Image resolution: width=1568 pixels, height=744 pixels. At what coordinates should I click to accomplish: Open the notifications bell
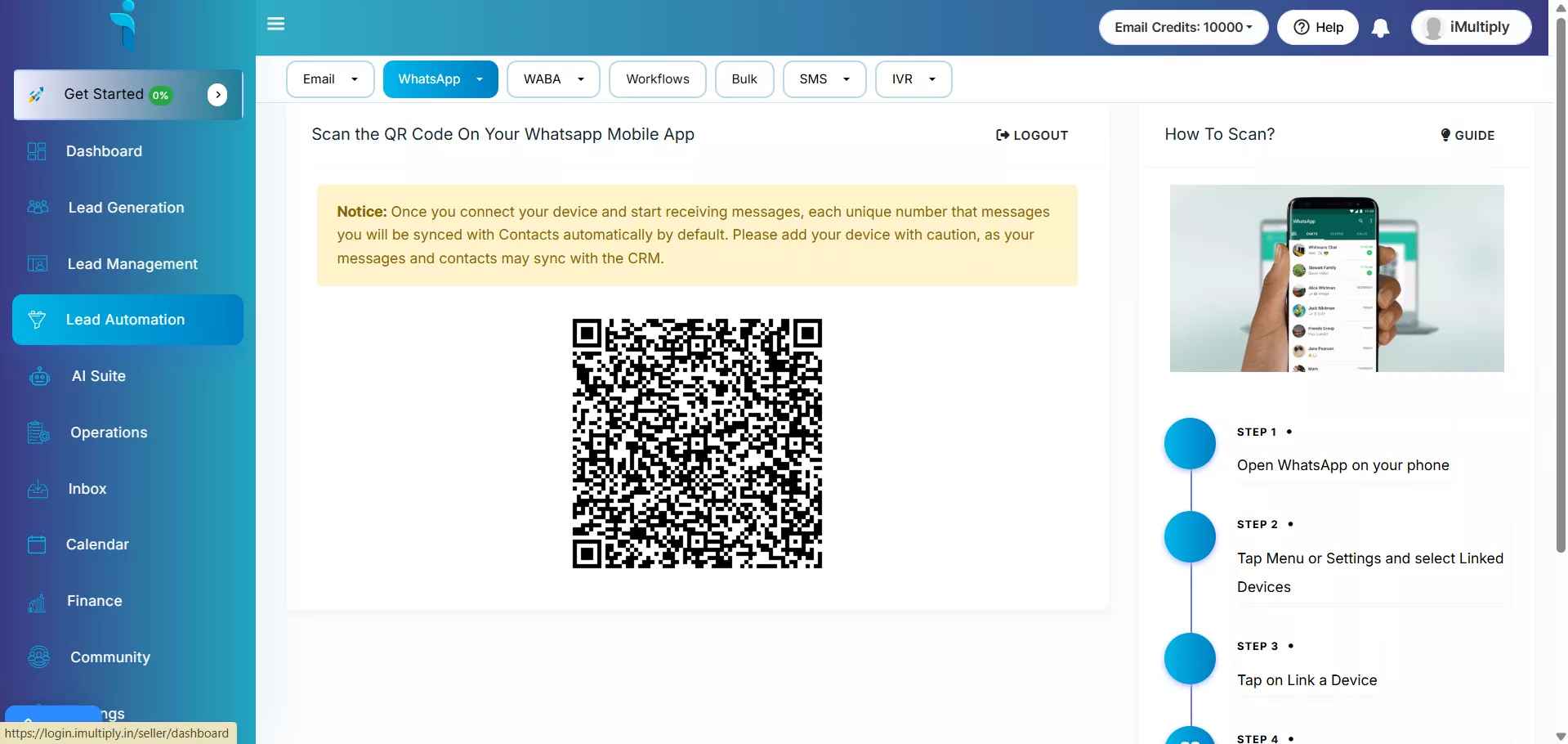coord(1380,28)
